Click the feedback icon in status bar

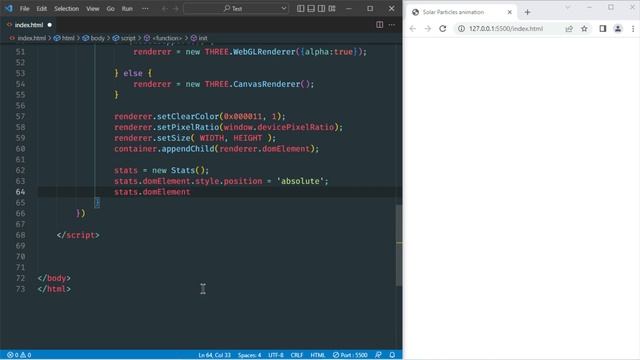click(x=378, y=355)
